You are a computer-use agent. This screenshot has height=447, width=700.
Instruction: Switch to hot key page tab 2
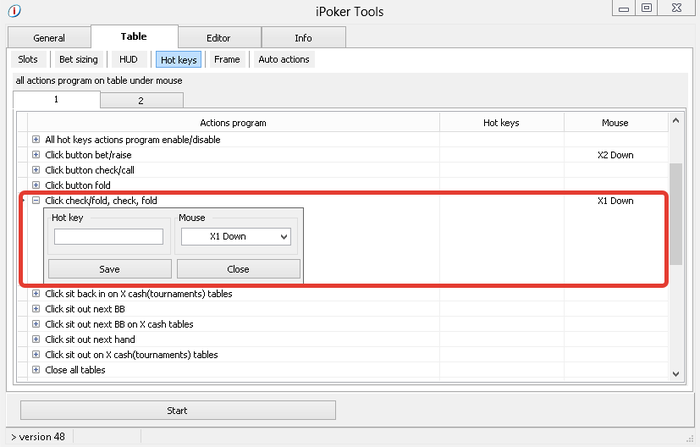(141, 100)
